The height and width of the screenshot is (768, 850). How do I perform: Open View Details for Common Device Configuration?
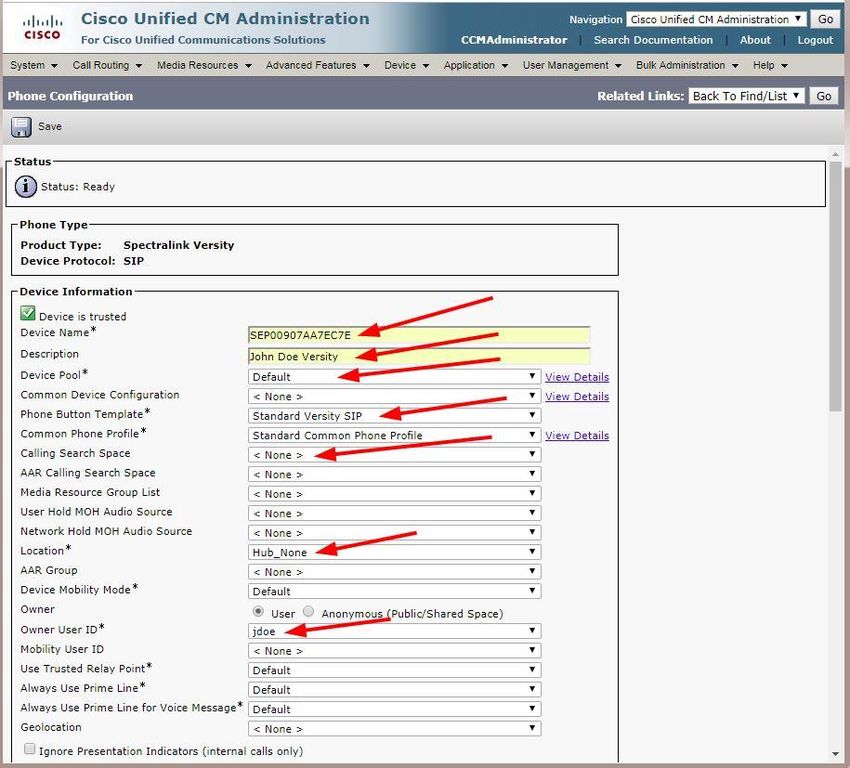[577, 396]
